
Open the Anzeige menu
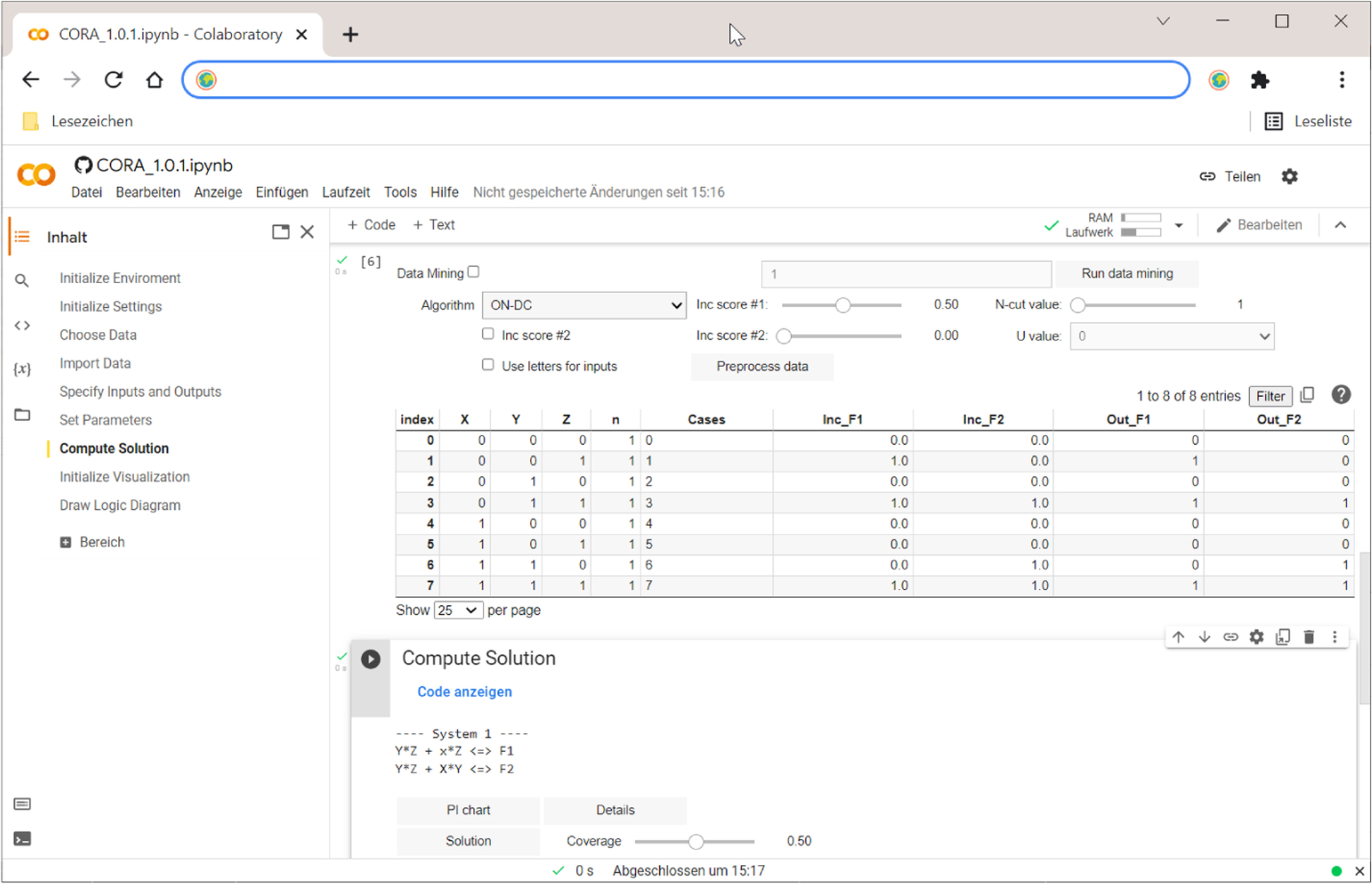point(218,192)
